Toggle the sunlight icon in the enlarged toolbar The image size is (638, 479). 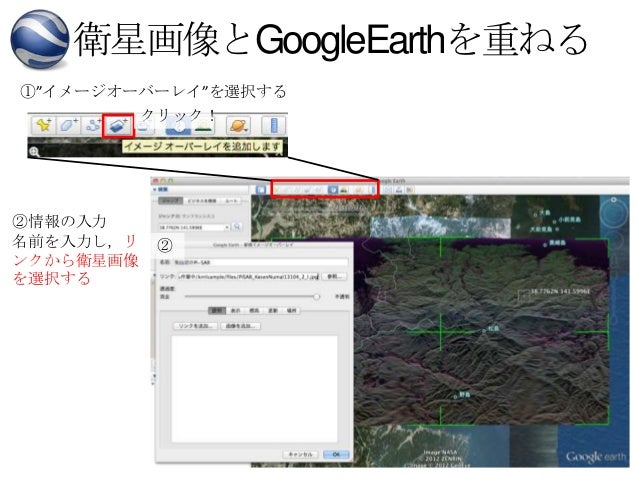click(203, 126)
